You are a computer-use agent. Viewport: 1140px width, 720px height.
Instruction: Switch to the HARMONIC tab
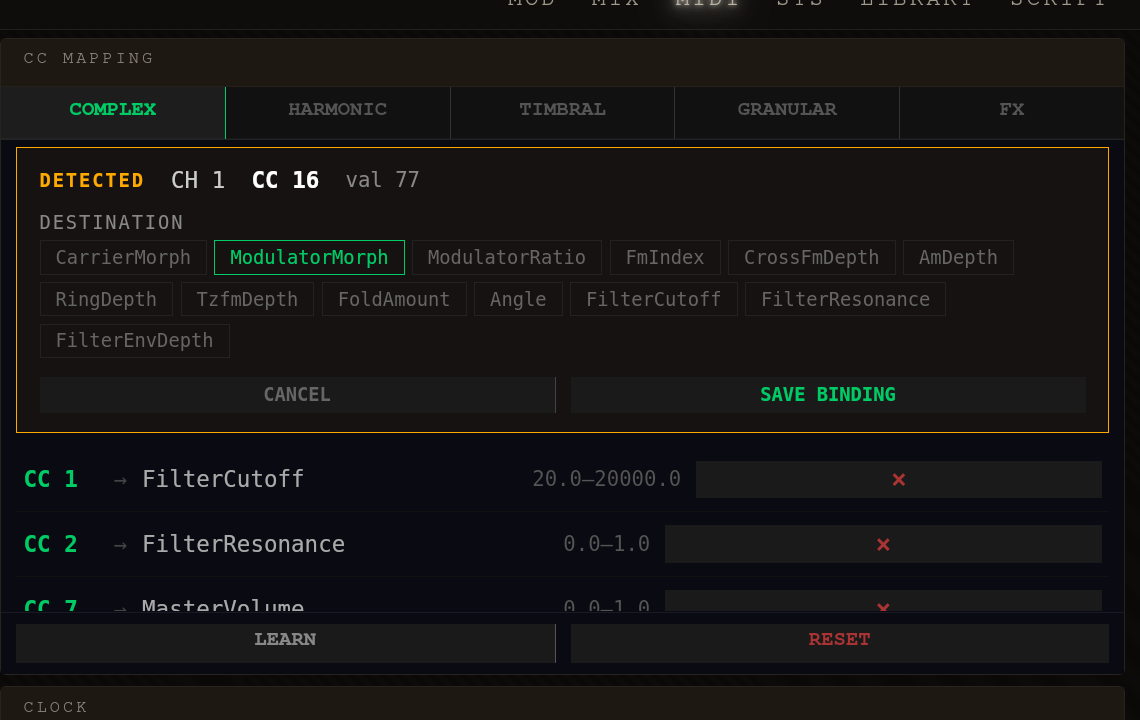pyautogui.click(x=338, y=110)
